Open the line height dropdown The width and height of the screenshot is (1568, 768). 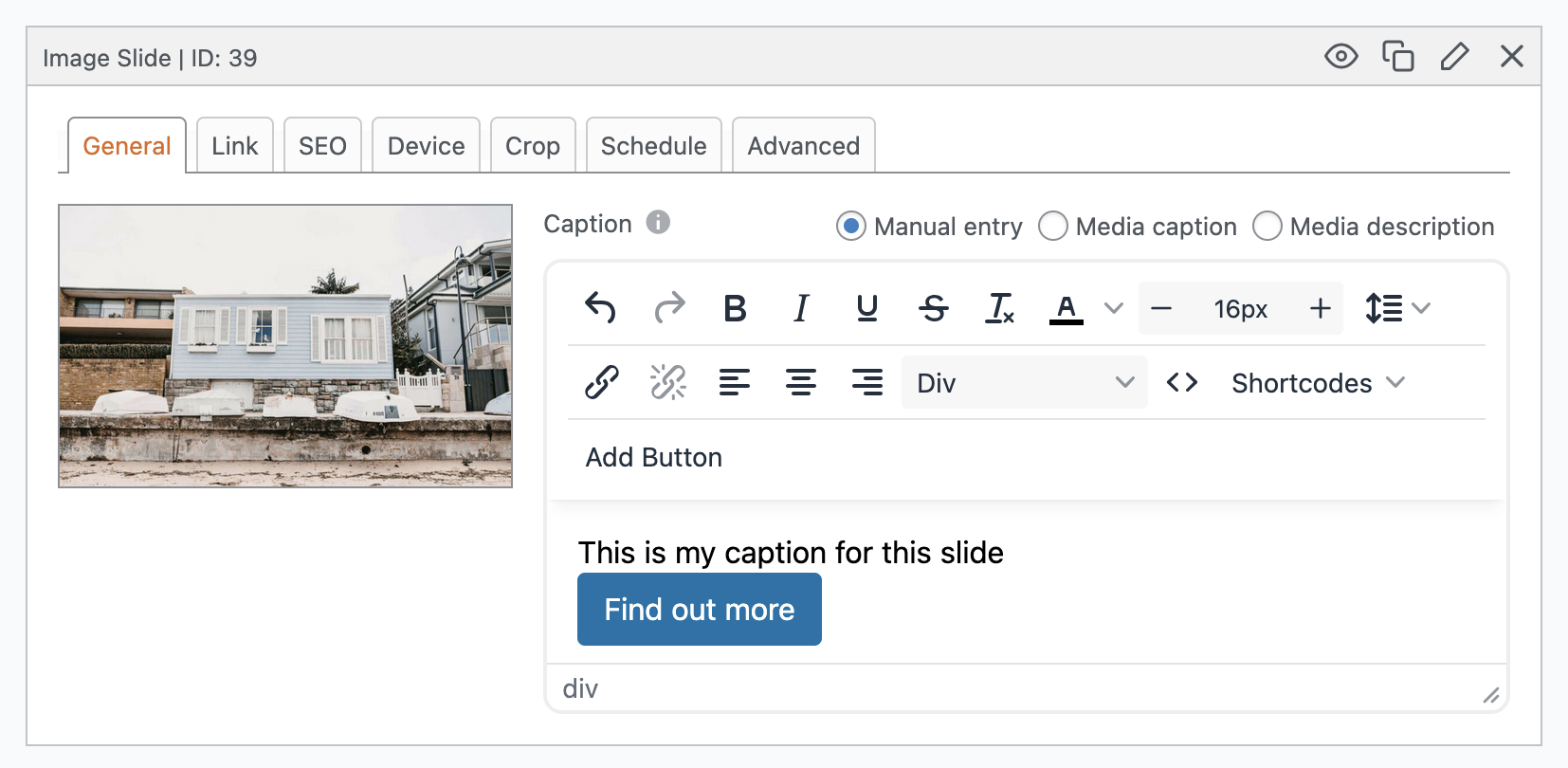coord(1396,308)
